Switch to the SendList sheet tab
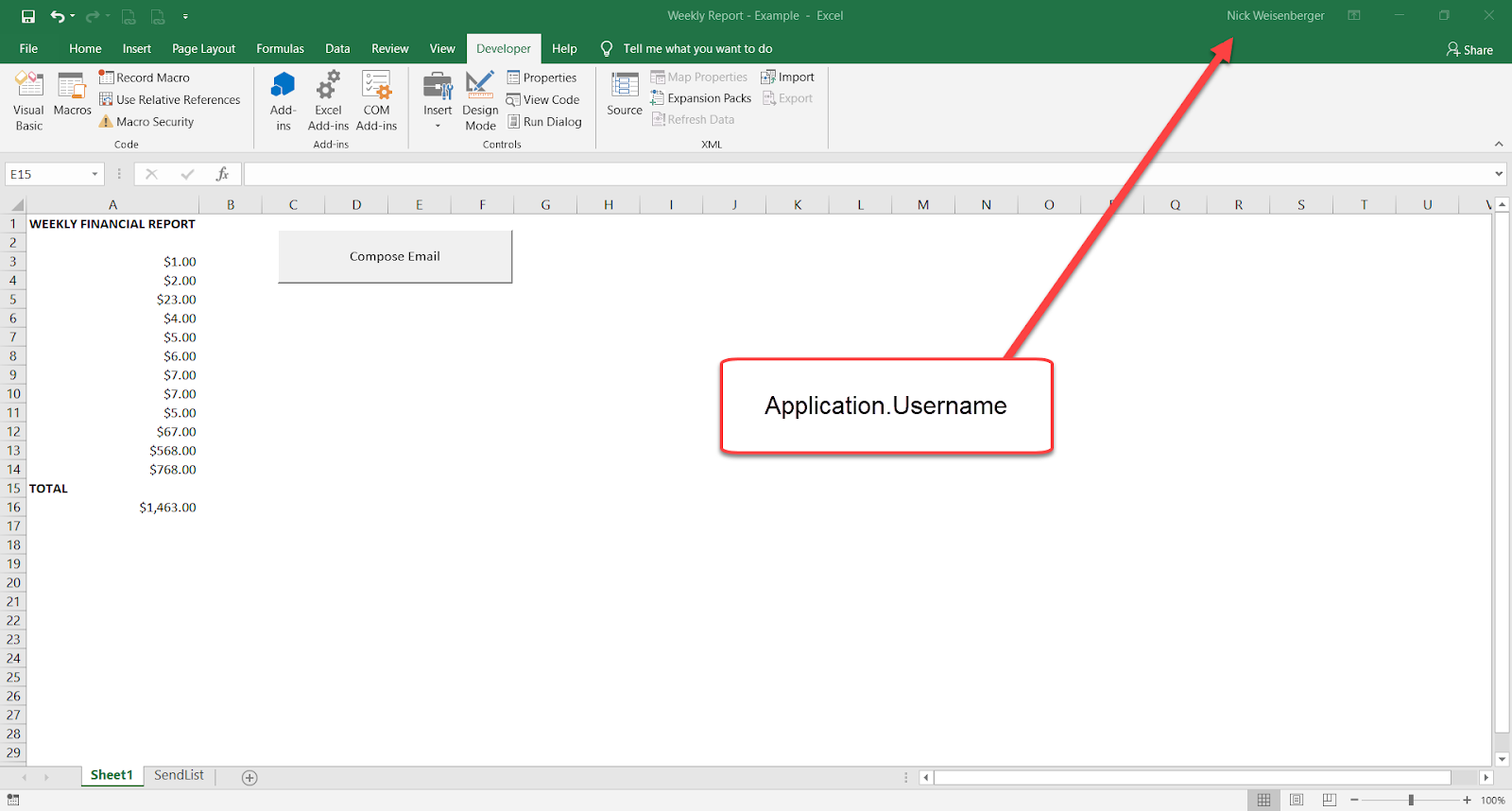This screenshot has width=1512, height=811. [179, 775]
